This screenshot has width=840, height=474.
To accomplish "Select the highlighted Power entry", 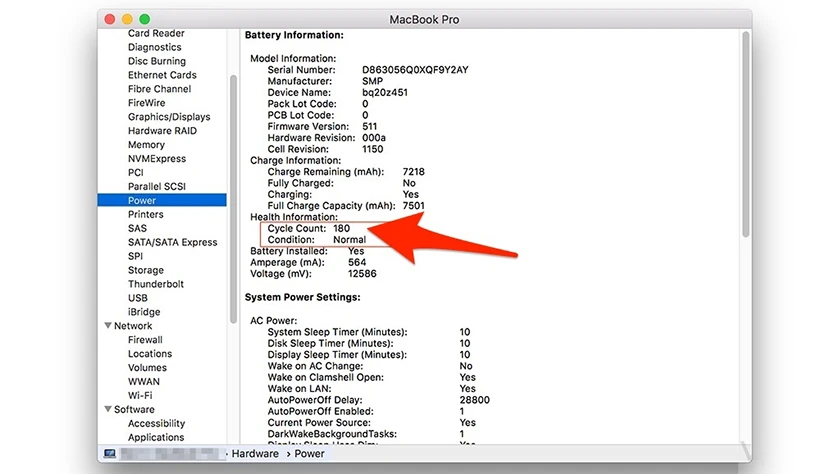I will 162,200.
